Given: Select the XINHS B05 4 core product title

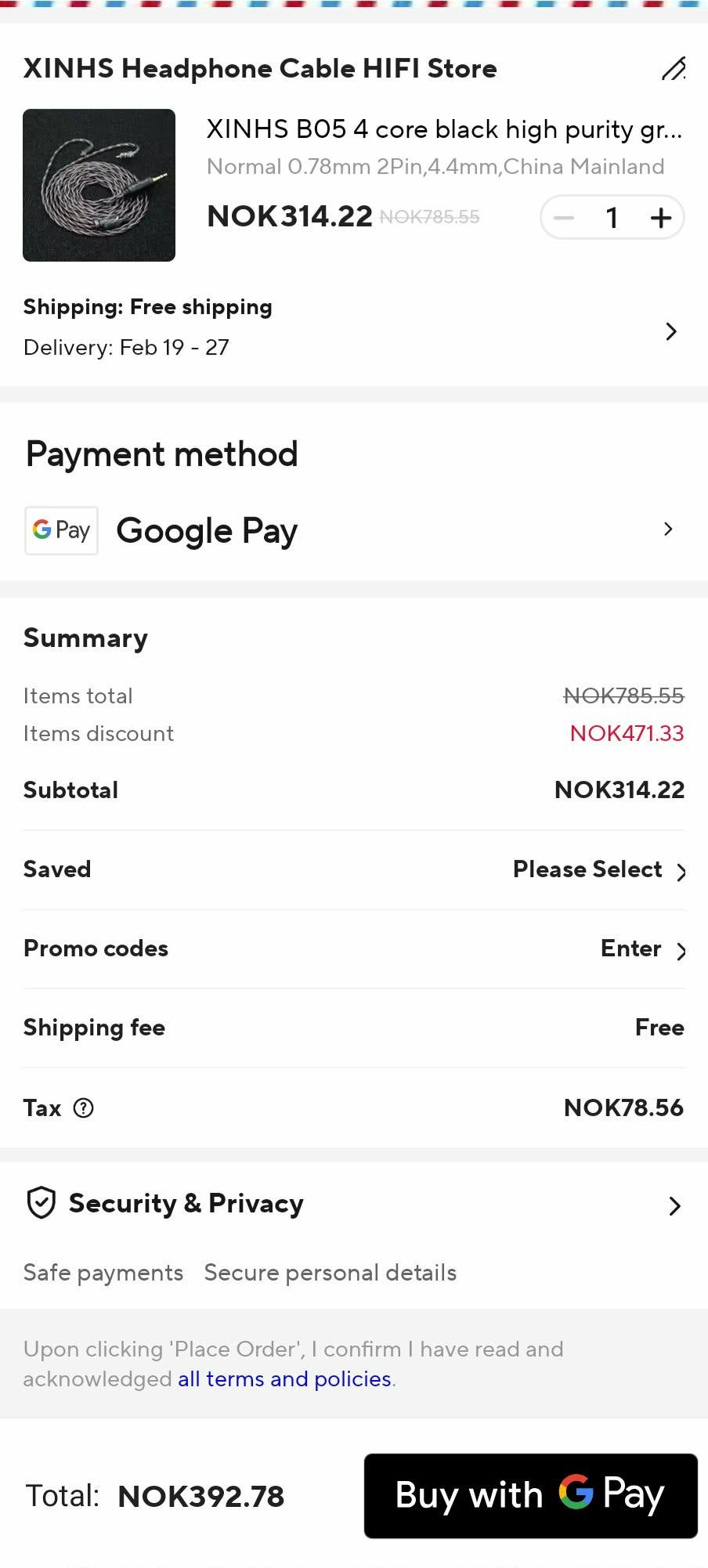Looking at the screenshot, I should click(444, 129).
